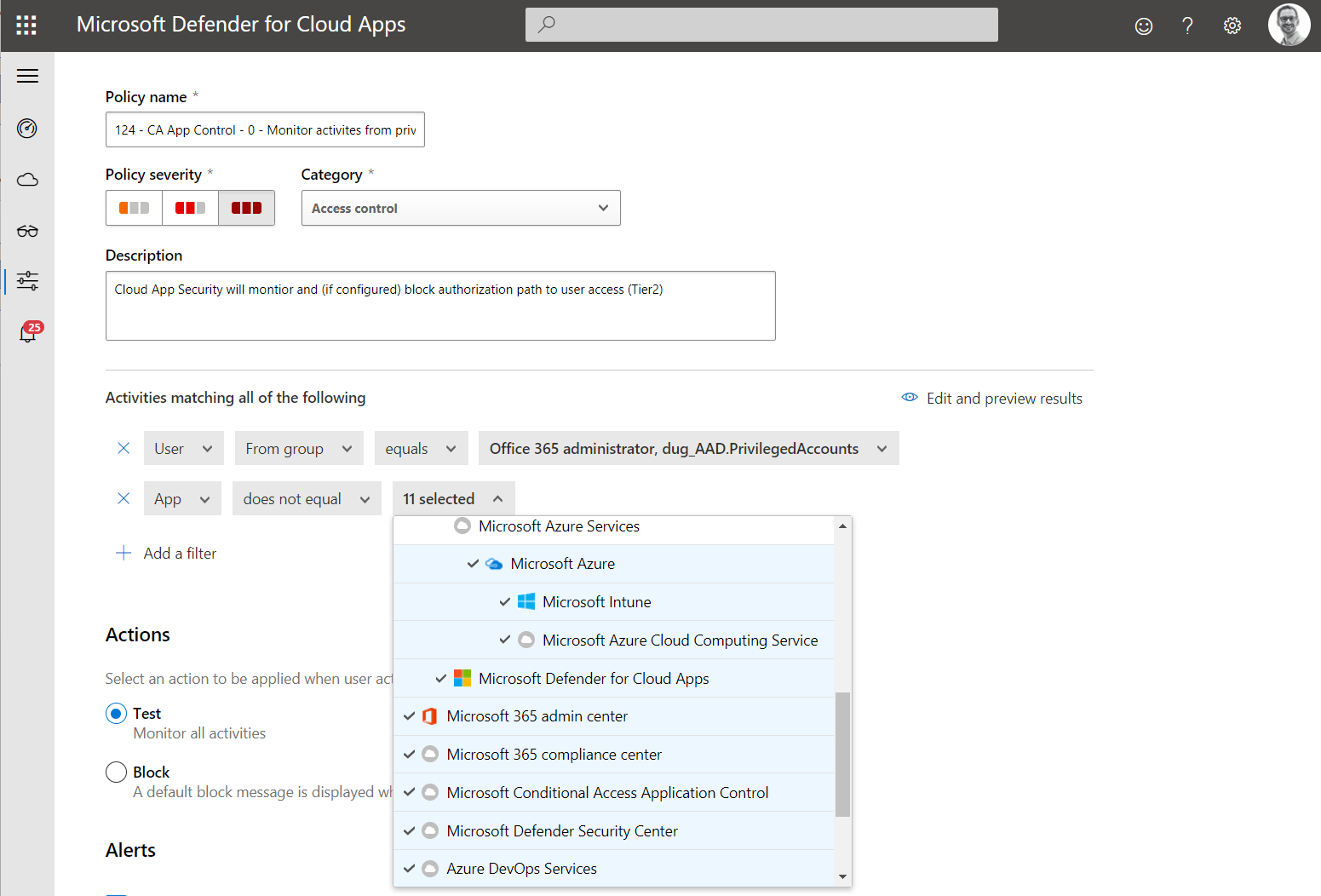Uncheck Microsoft Intune in the app list
The height and width of the screenshot is (896, 1321).
pos(504,601)
